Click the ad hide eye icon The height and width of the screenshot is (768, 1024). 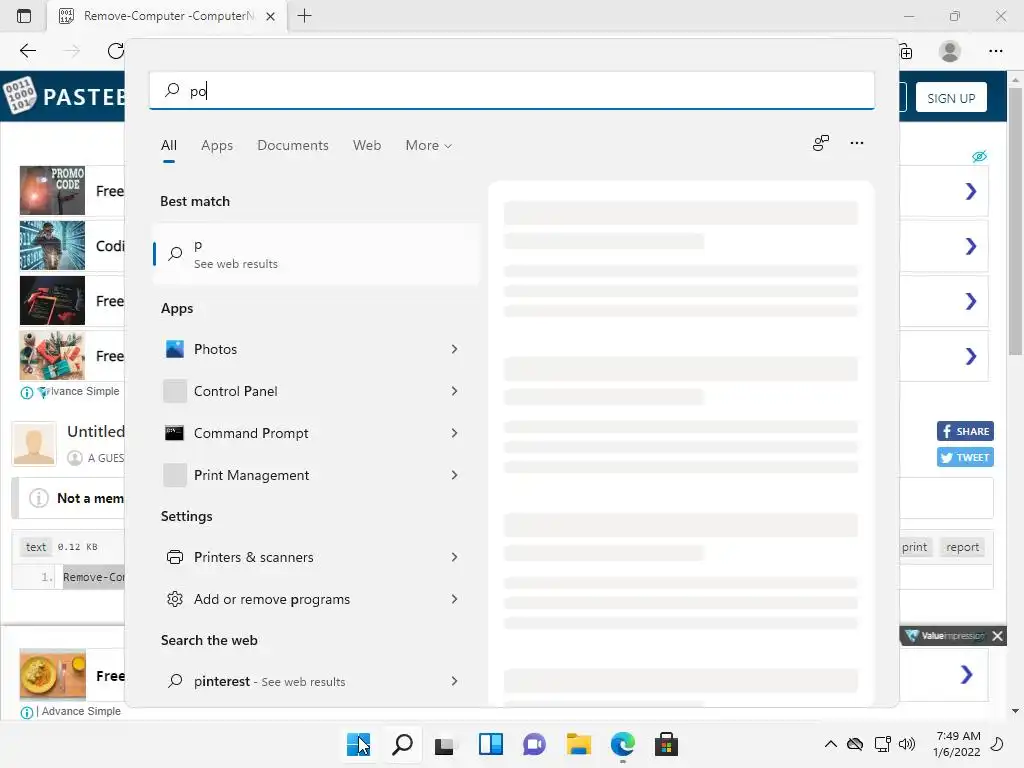pos(979,157)
